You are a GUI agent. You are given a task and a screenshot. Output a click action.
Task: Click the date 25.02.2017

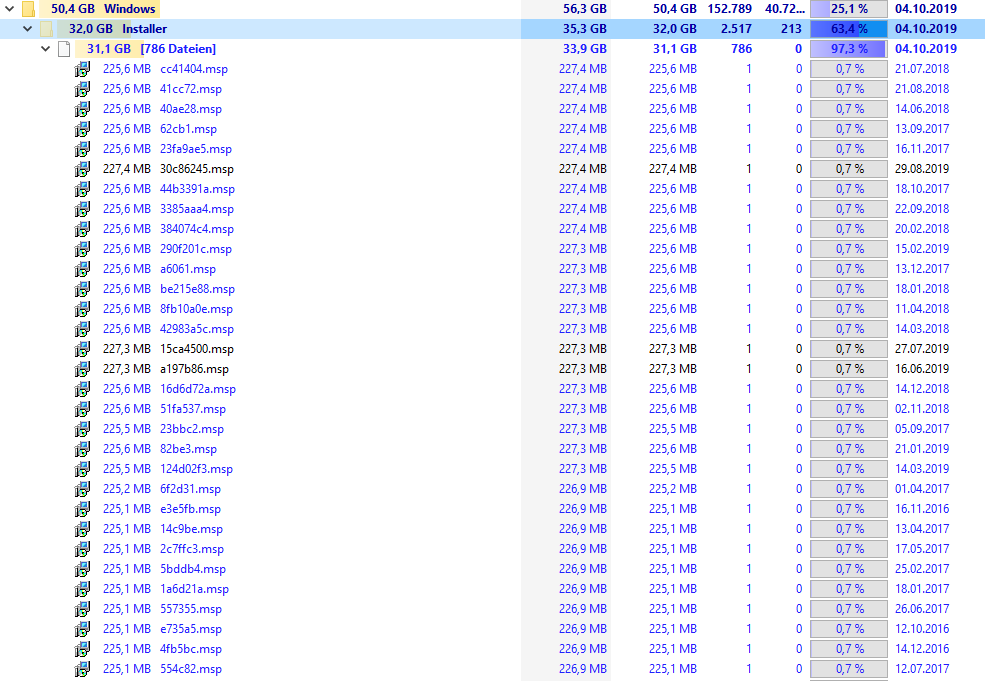922,569
